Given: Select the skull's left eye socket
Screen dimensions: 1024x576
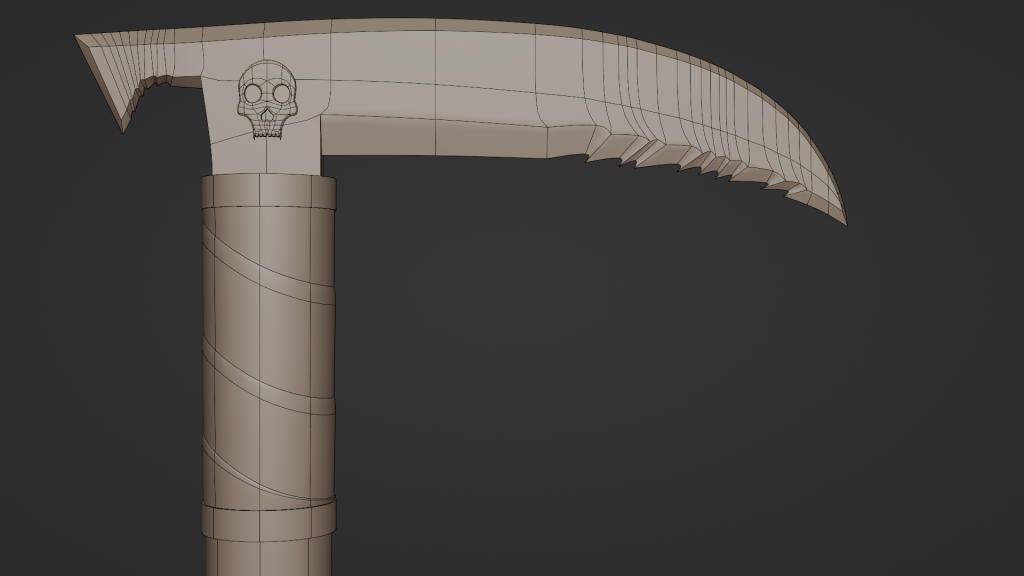Looking at the screenshot, I should coord(253,93).
